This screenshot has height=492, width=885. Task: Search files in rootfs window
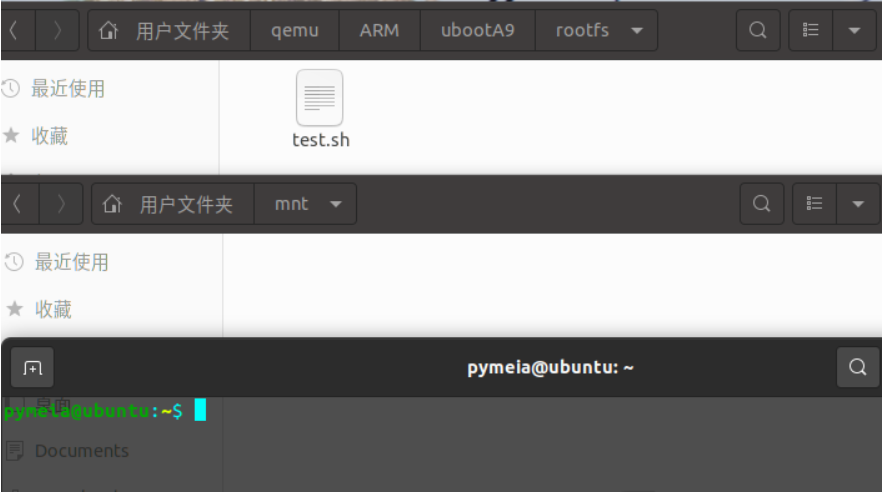758,30
